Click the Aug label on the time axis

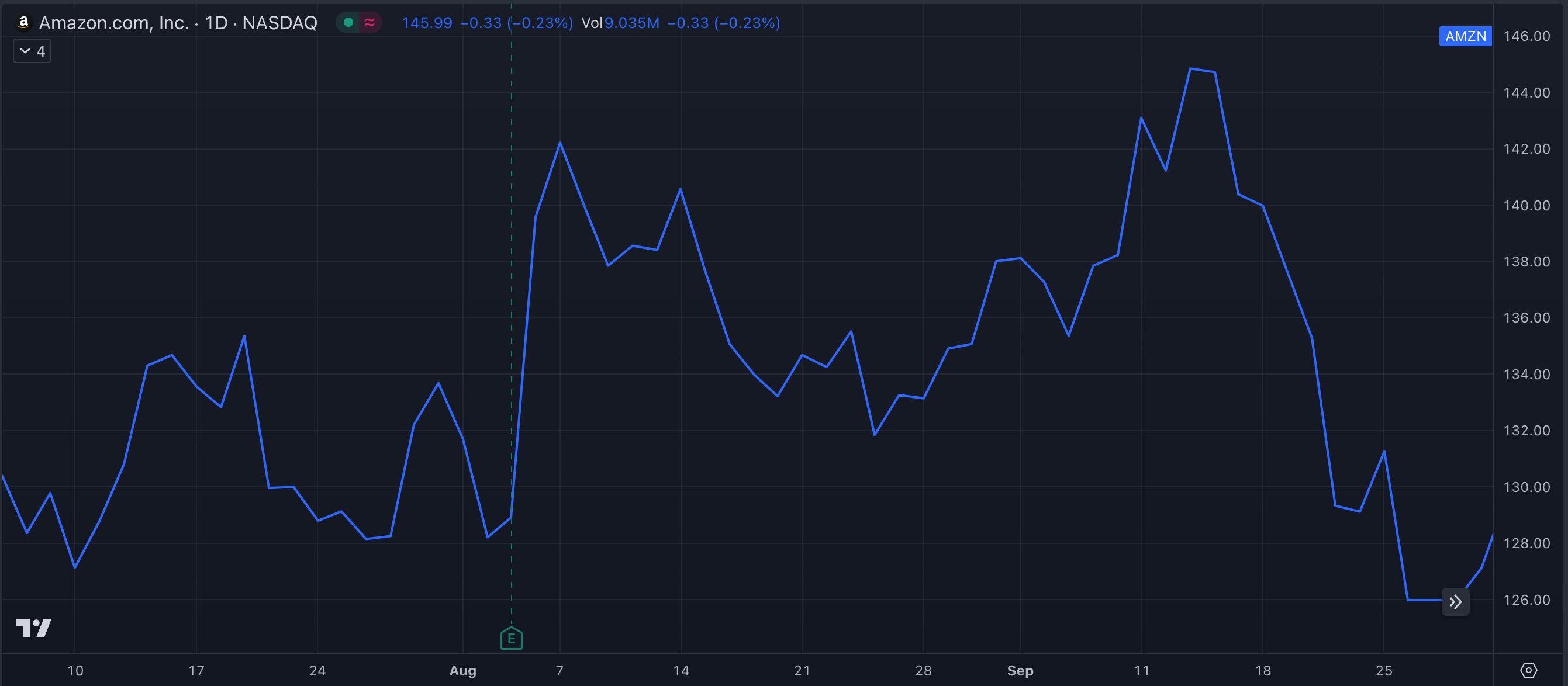coord(464,671)
